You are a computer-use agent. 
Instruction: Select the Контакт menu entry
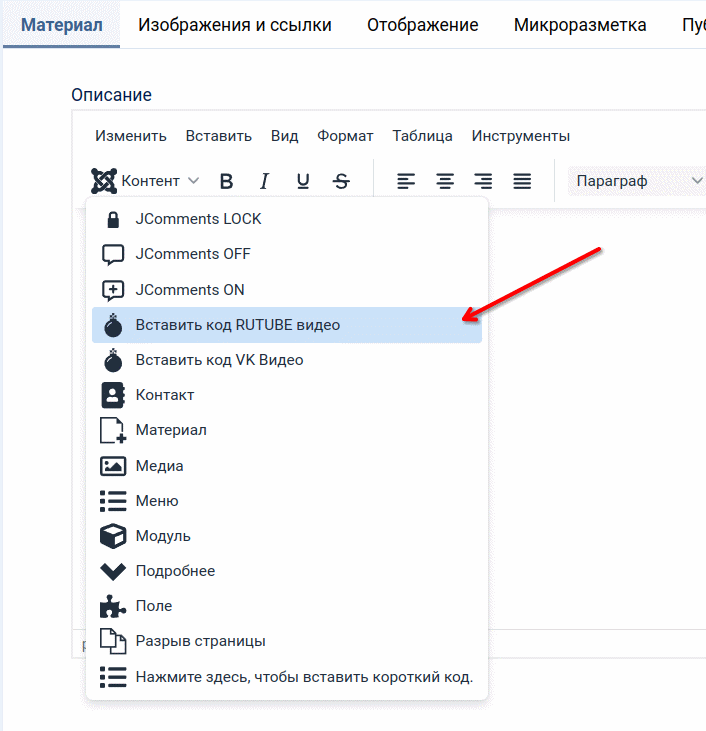tap(287, 395)
